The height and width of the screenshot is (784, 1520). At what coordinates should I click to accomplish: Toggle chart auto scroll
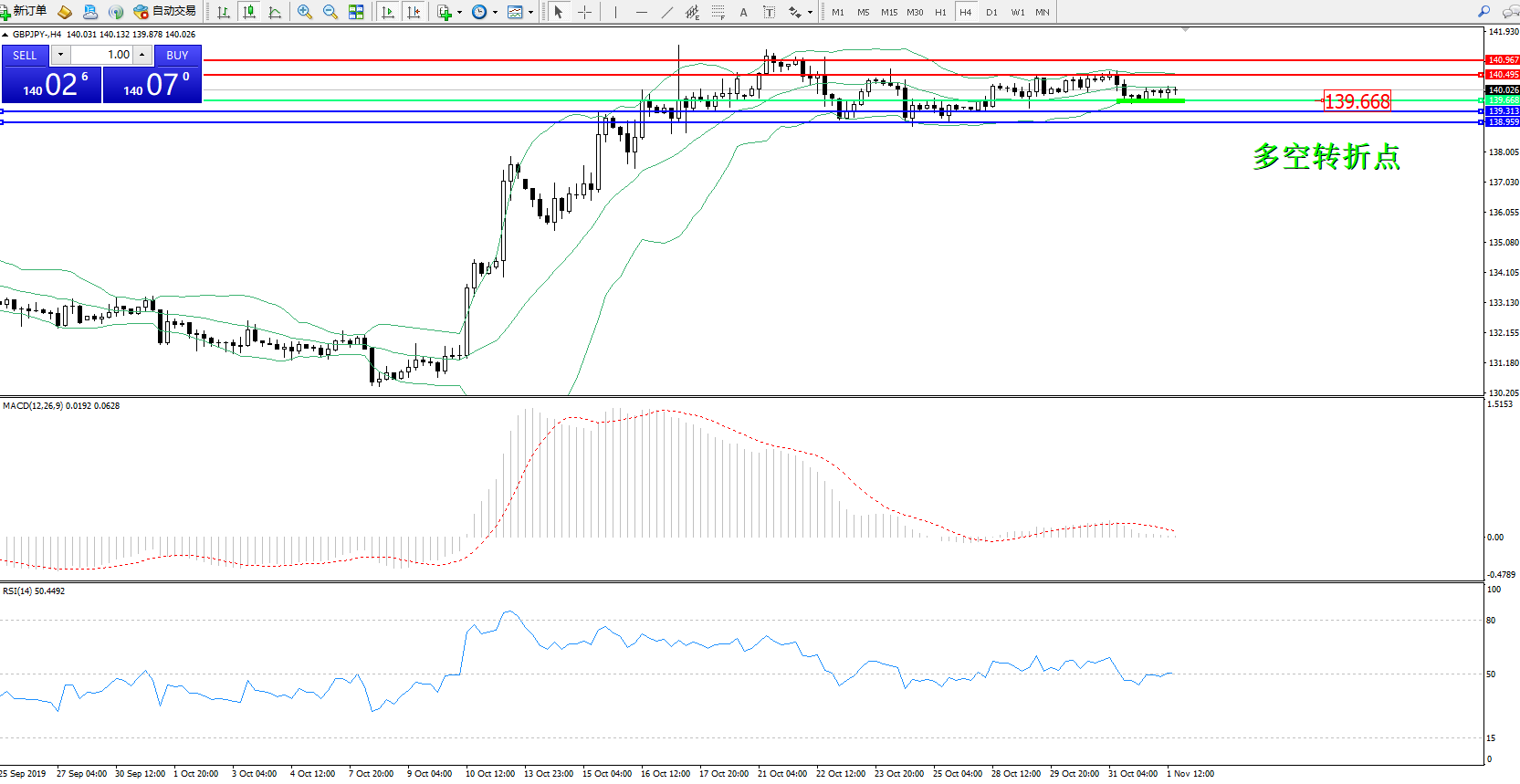coord(388,12)
